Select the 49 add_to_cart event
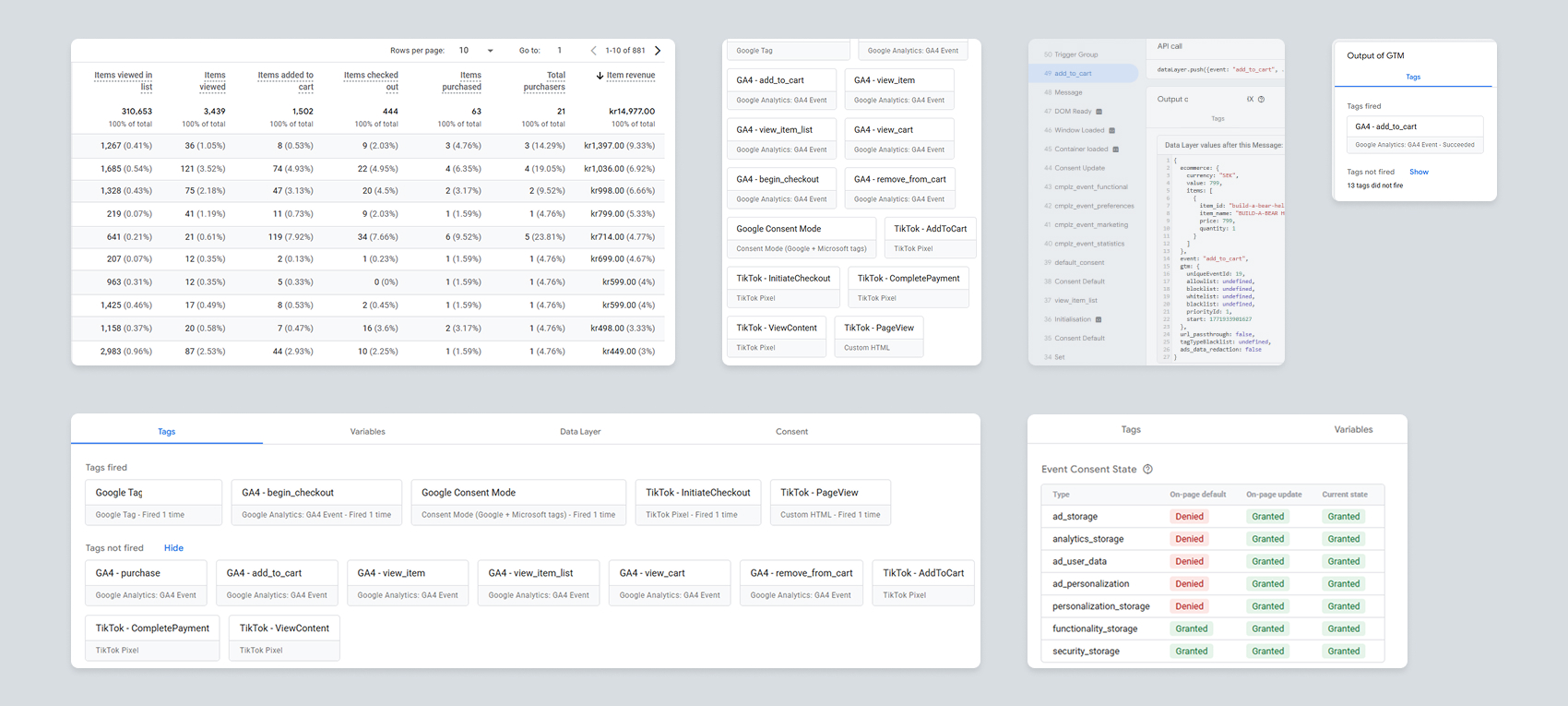The height and width of the screenshot is (706, 1568). pyautogui.click(x=1084, y=73)
